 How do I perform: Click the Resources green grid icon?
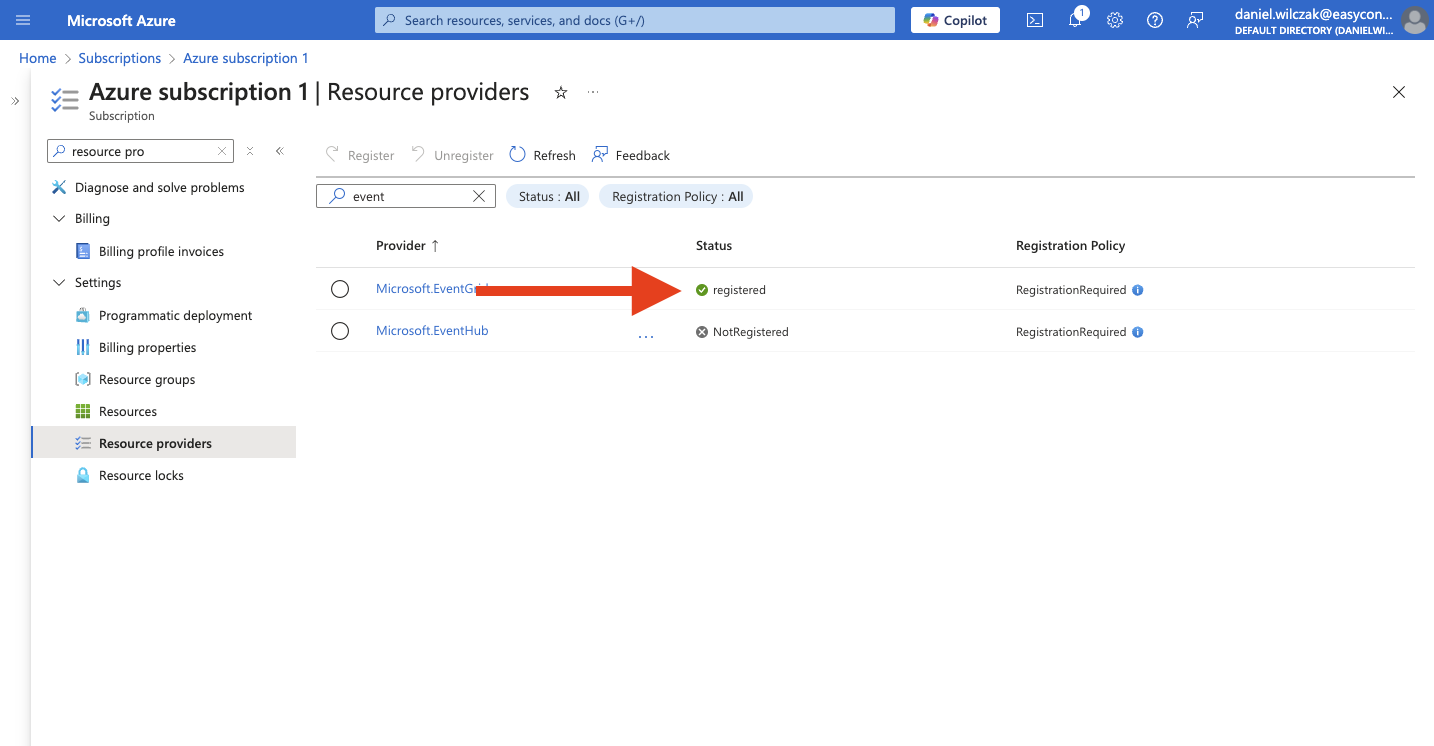83,411
